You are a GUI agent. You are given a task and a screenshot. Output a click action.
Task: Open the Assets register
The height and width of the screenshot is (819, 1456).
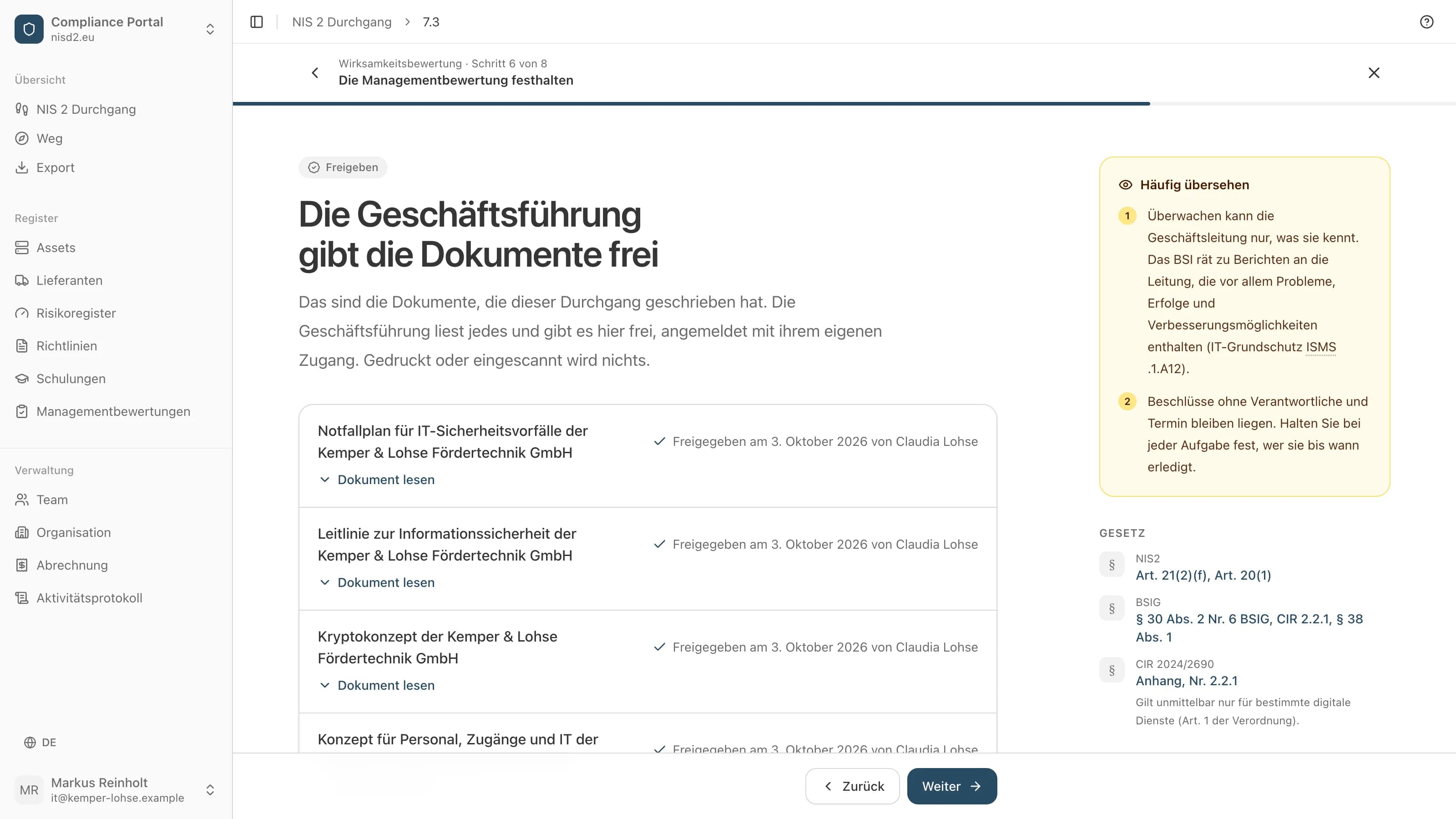click(x=115, y=248)
